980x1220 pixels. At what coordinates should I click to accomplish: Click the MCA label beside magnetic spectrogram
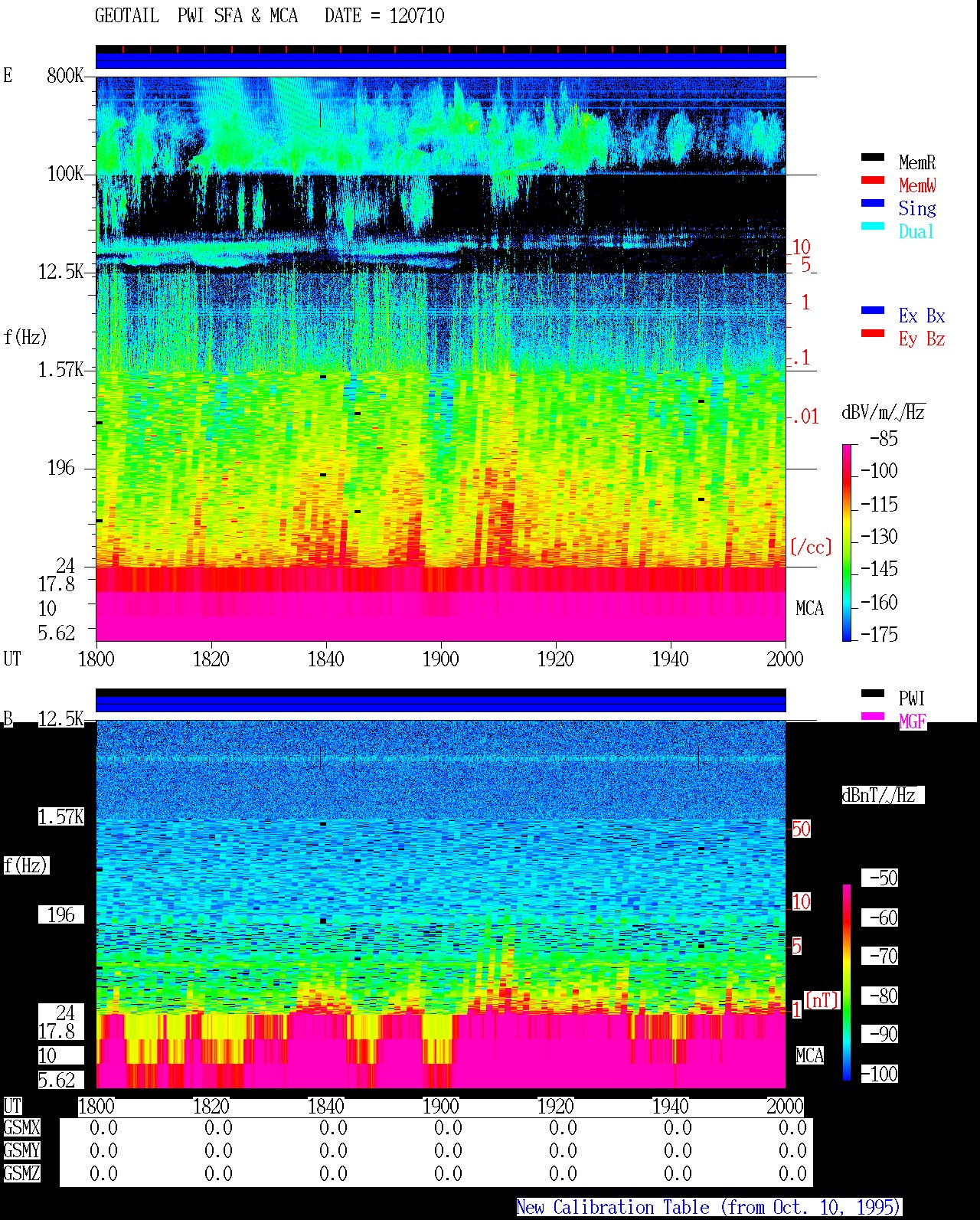click(x=810, y=1055)
